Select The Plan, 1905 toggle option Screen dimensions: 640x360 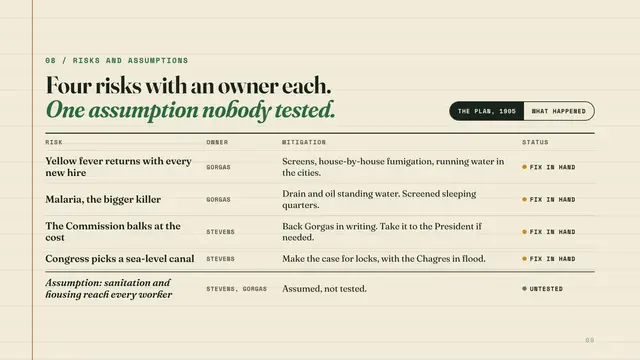[x=487, y=111]
